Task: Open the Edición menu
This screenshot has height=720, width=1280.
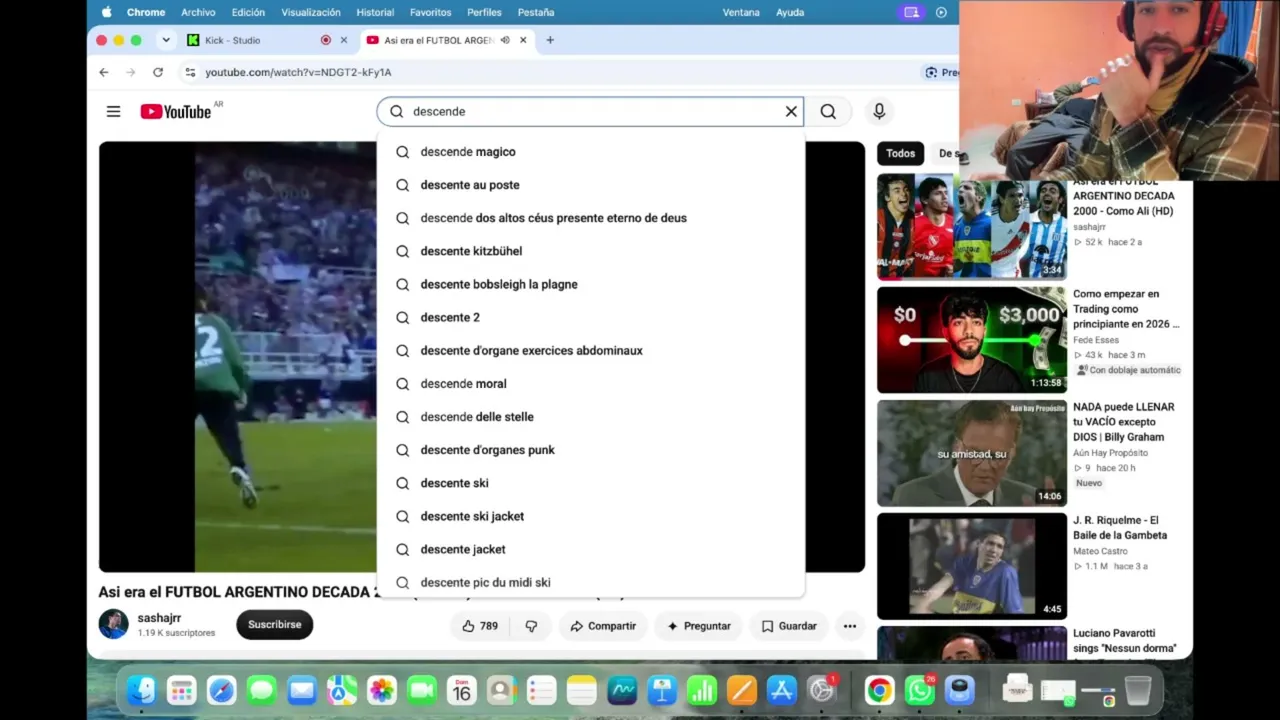Action: [248, 12]
